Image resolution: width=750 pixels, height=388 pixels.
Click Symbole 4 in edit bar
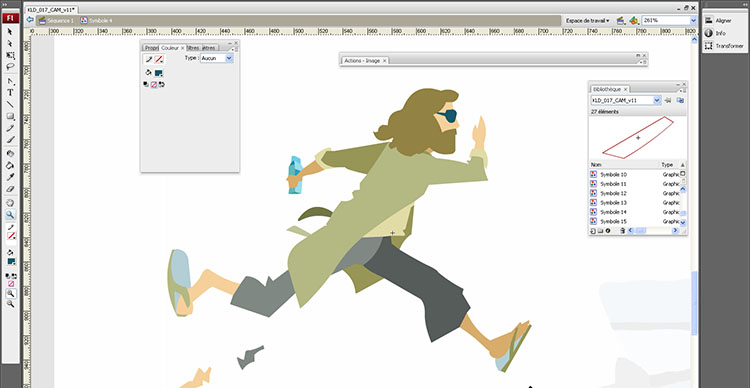pyautogui.click(x=97, y=21)
